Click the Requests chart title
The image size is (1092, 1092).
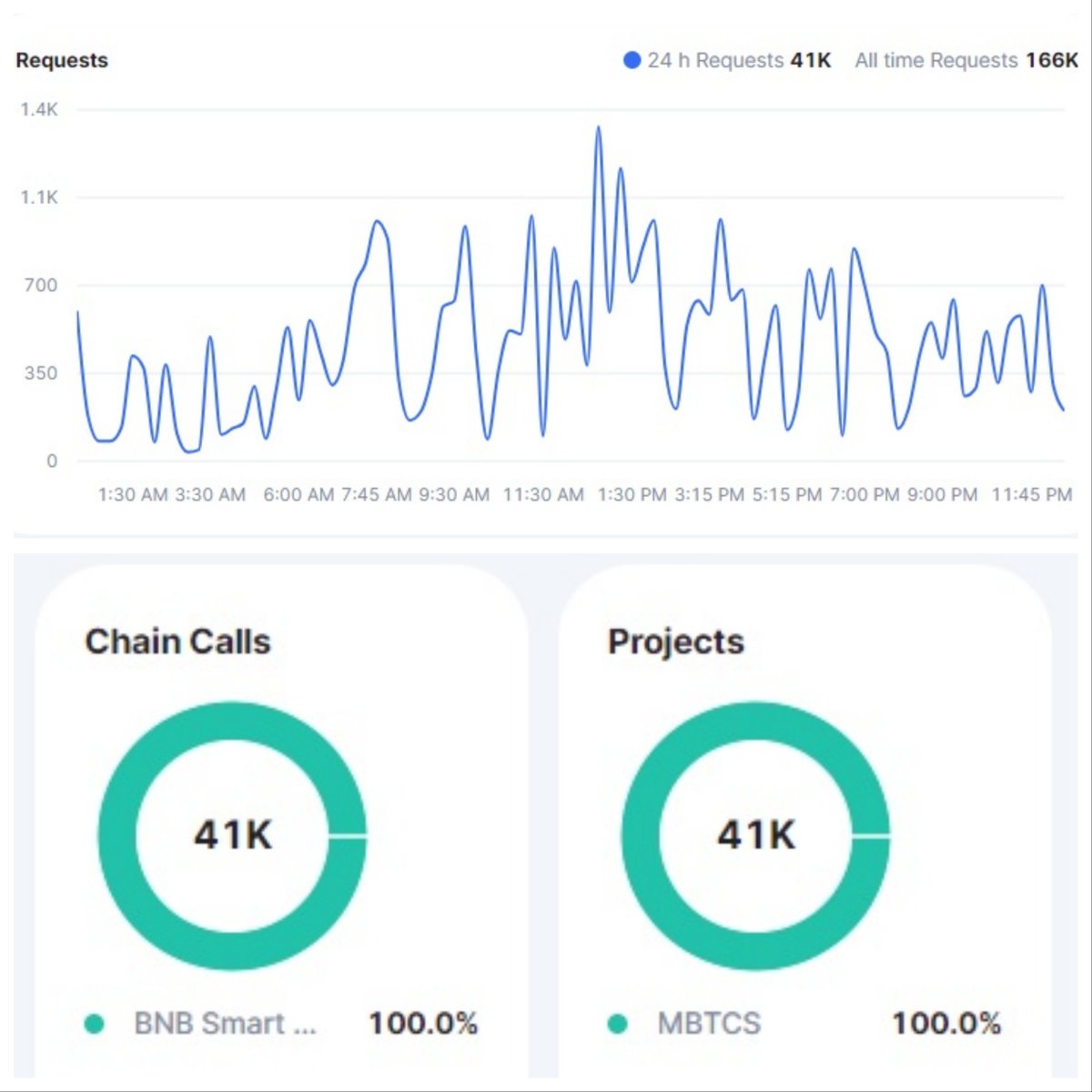(62, 60)
